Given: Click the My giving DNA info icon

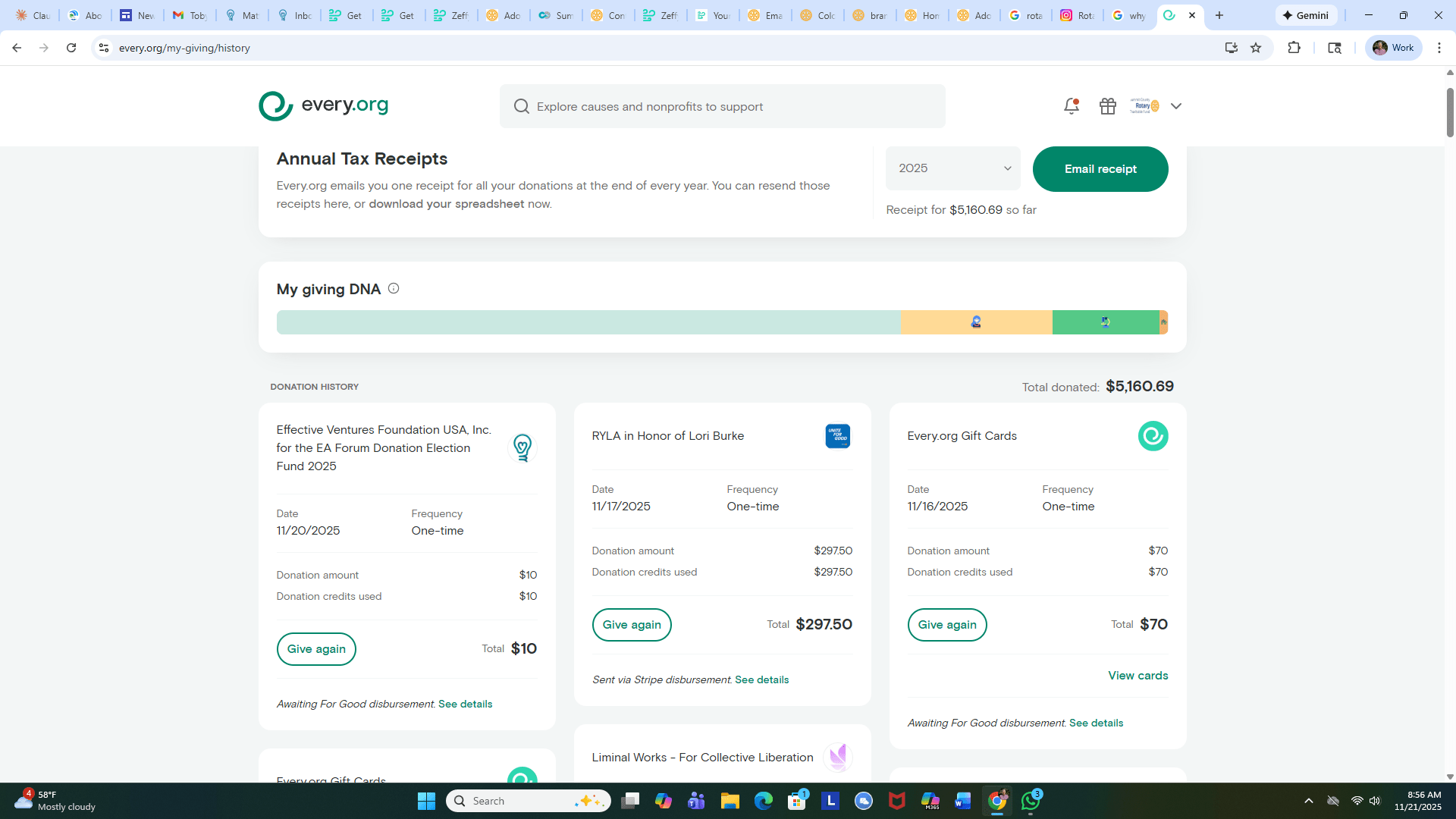Looking at the screenshot, I should (x=394, y=288).
